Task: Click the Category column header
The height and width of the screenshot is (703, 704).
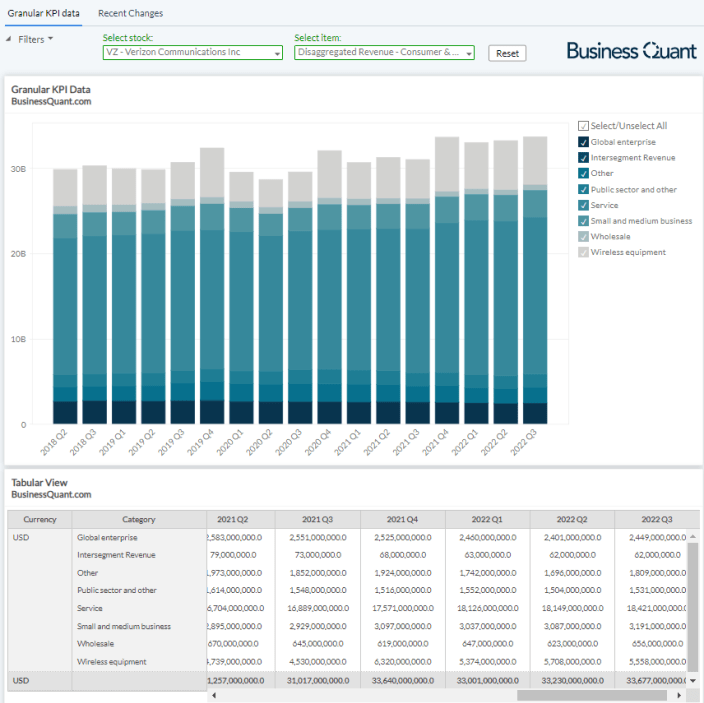Action: 139,520
